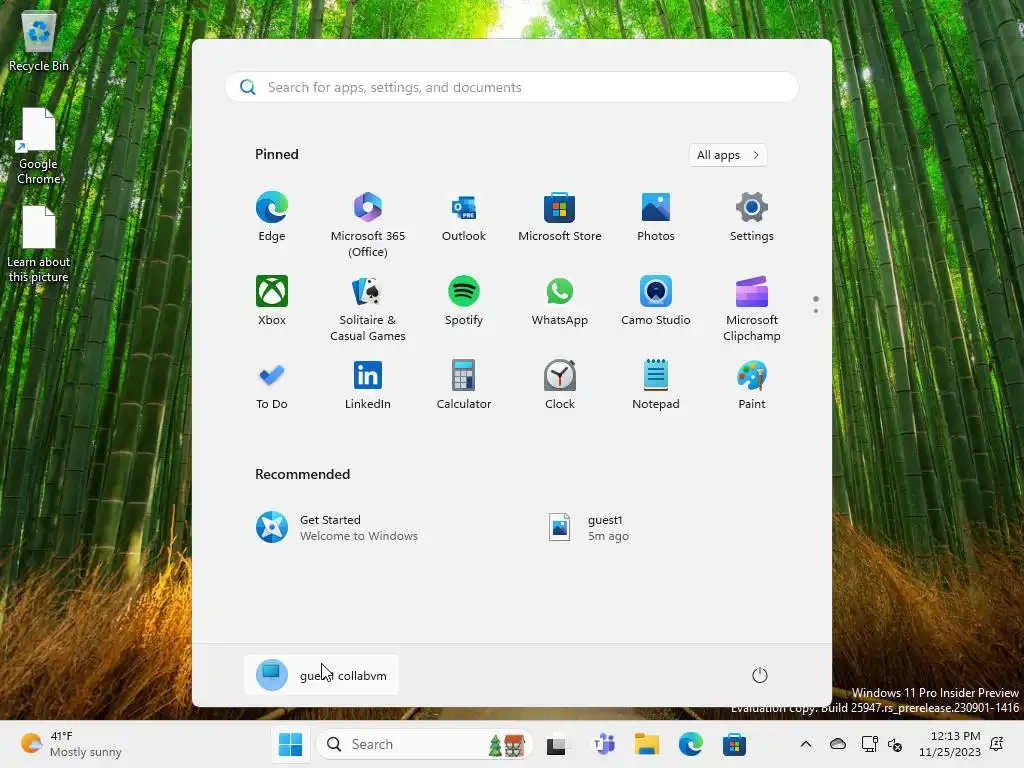The height and width of the screenshot is (768, 1024).
Task: Open File Explorer on the taskbar
Action: (x=647, y=744)
